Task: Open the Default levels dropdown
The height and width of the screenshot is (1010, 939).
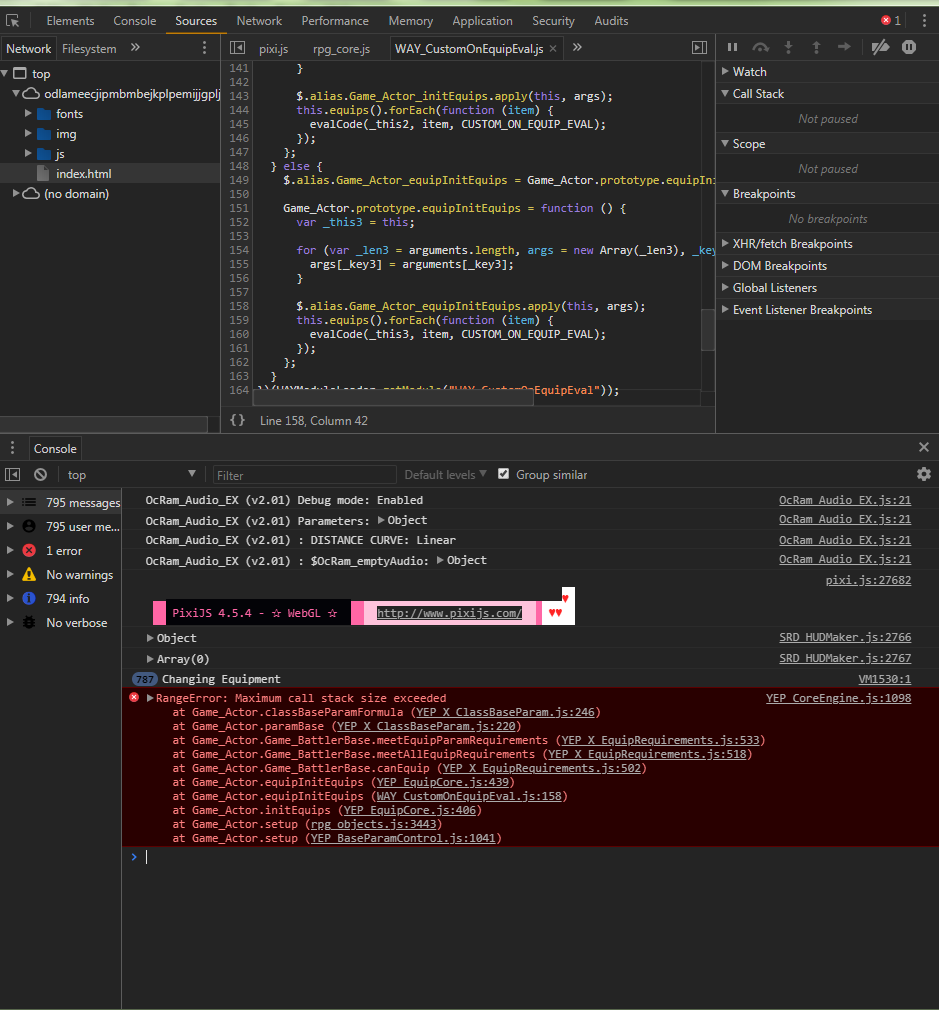Action: tap(445, 475)
